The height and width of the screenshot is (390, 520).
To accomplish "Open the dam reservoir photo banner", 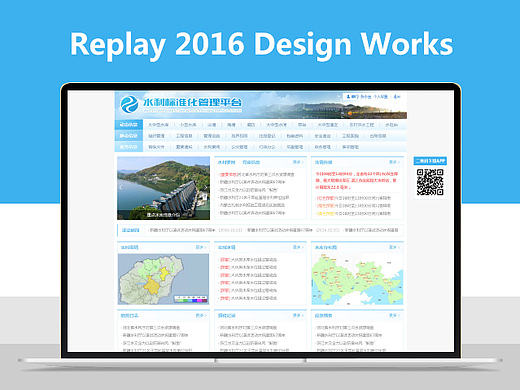I will 164,188.
